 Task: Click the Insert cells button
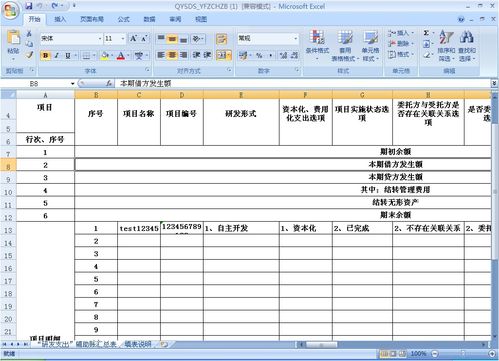[401, 33]
